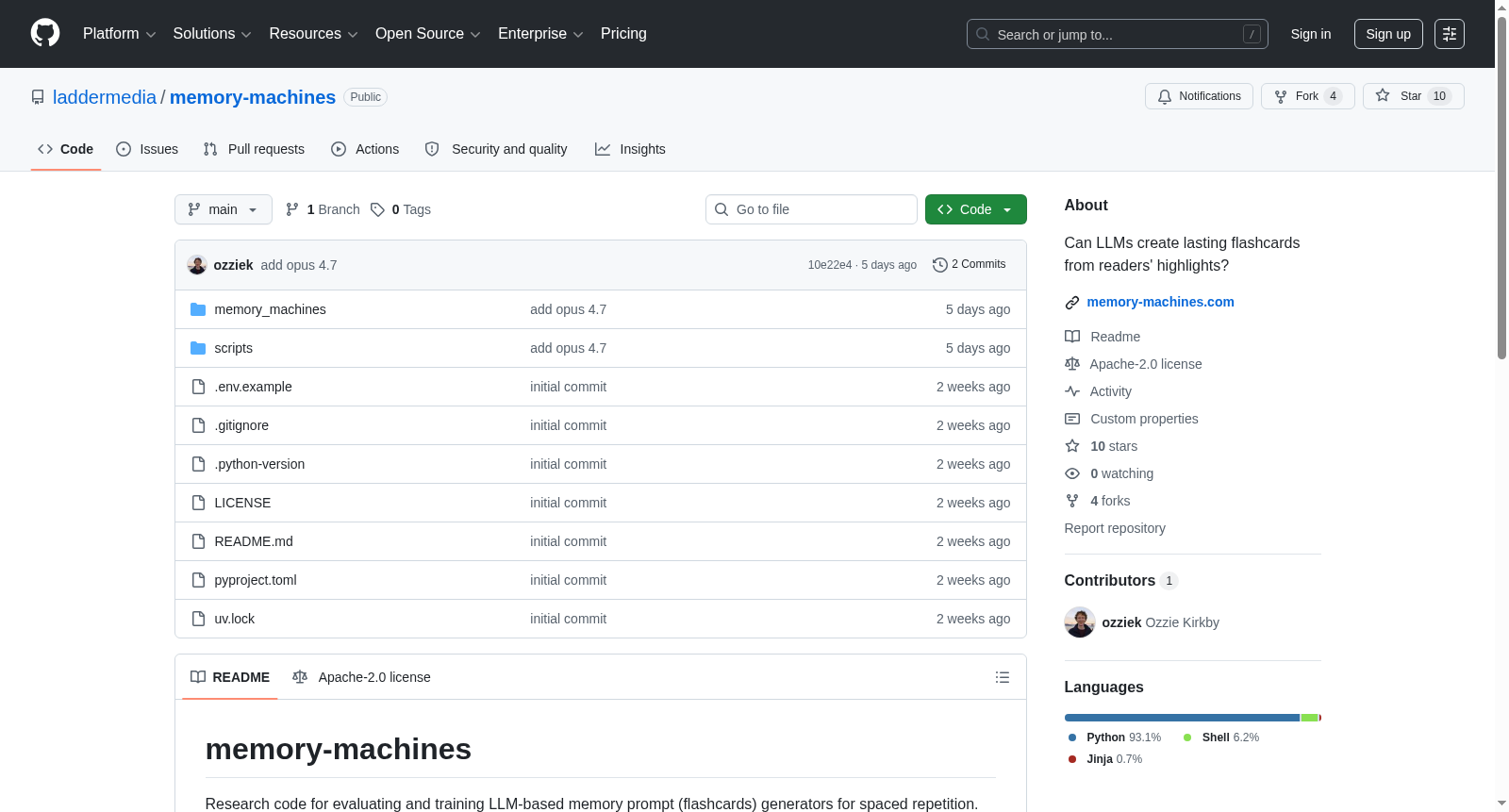Screen dimensions: 1509x812
Task: Open .gitignore file
Action: tap(241, 425)
